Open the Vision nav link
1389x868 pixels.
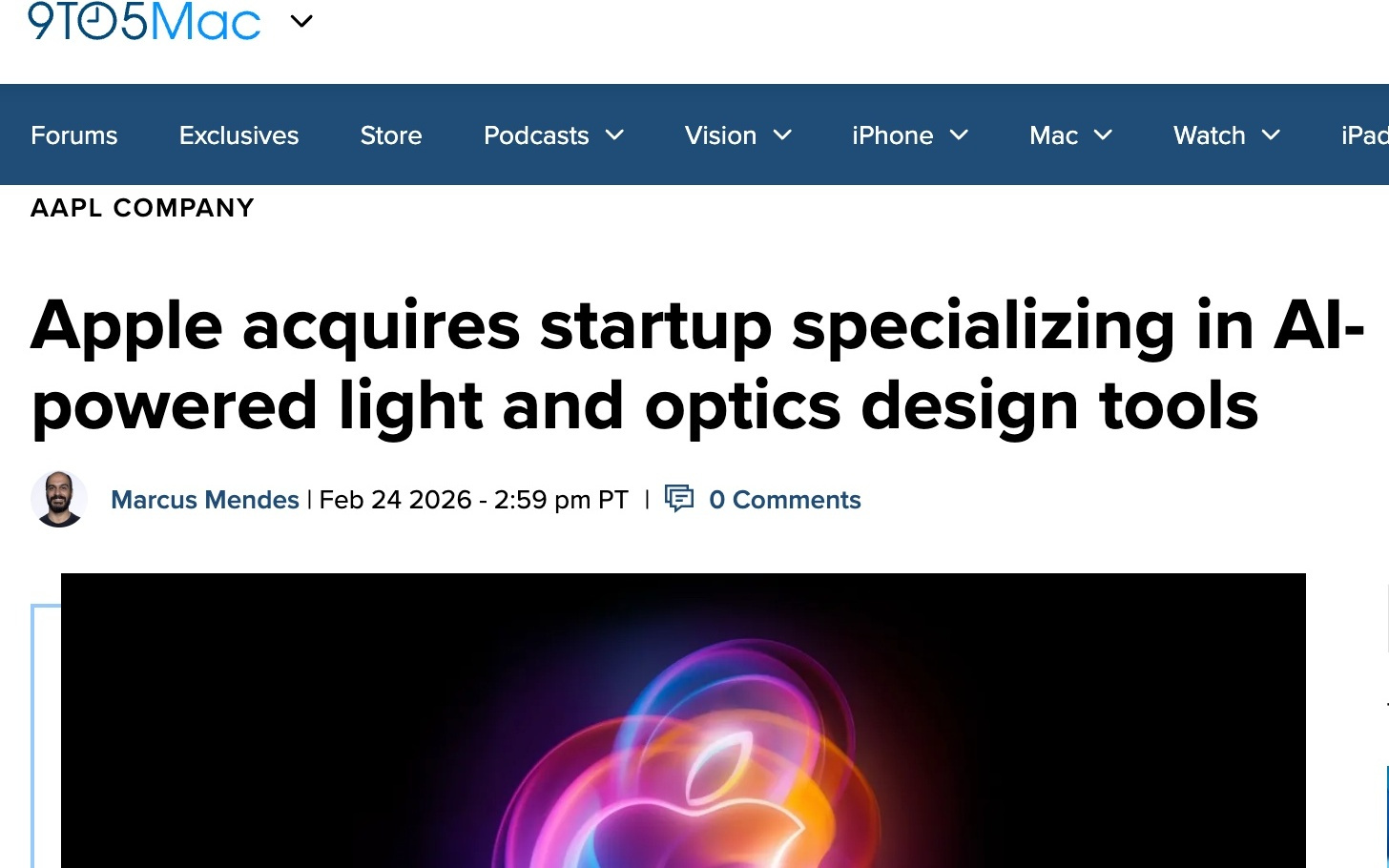pos(720,135)
